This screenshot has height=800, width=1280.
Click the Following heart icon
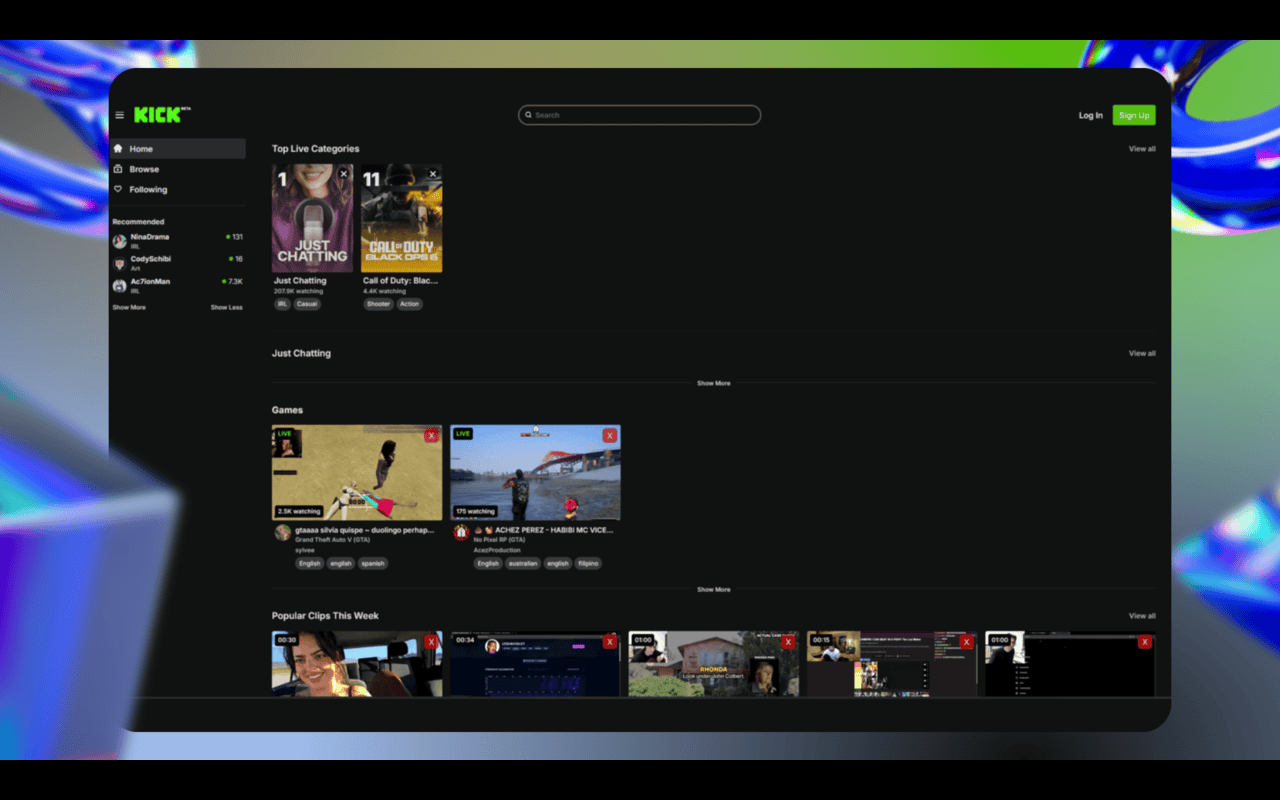117,189
